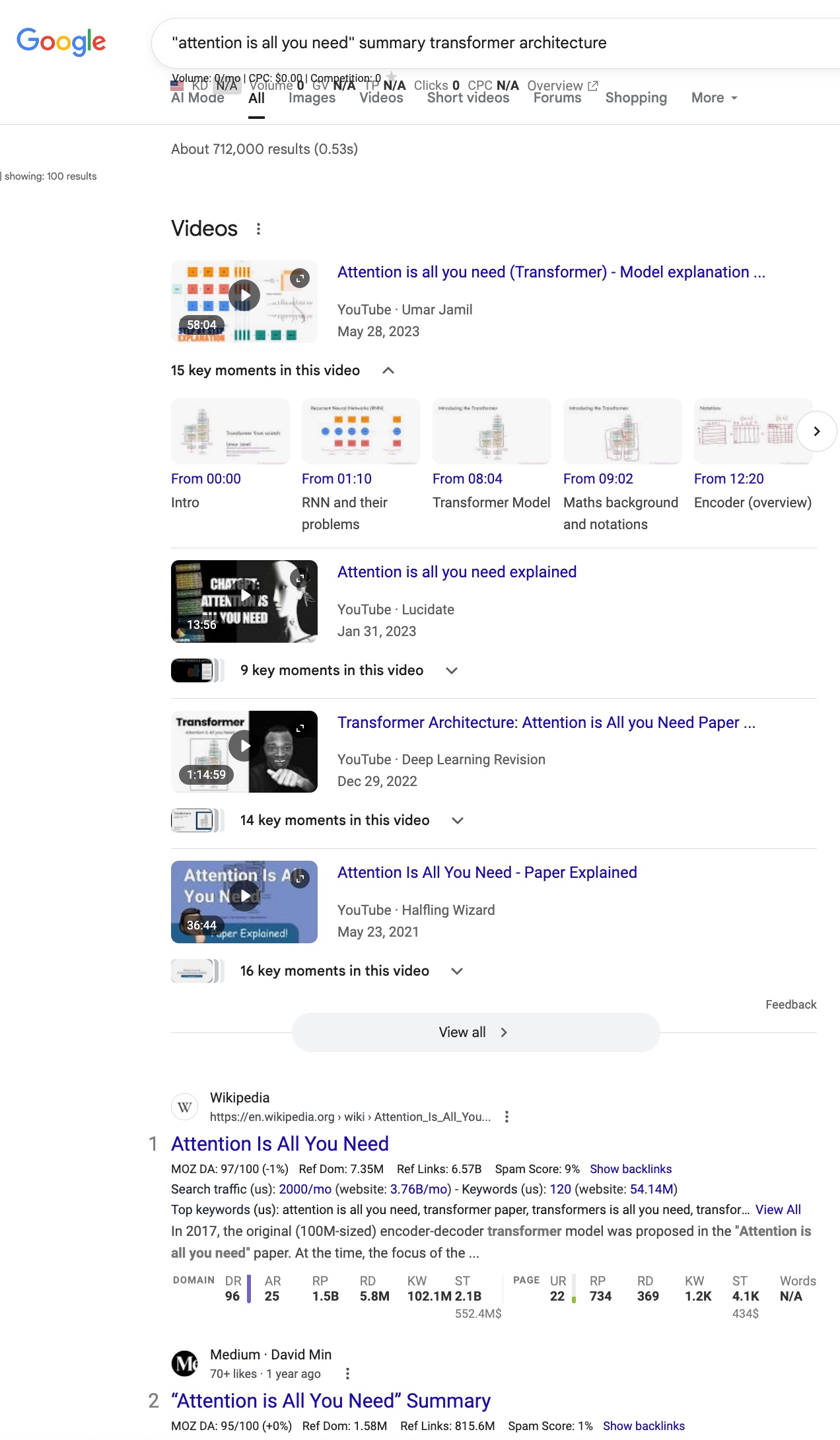
Task: Click the Wikipedia favicon icon
Action: click(185, 1107)
